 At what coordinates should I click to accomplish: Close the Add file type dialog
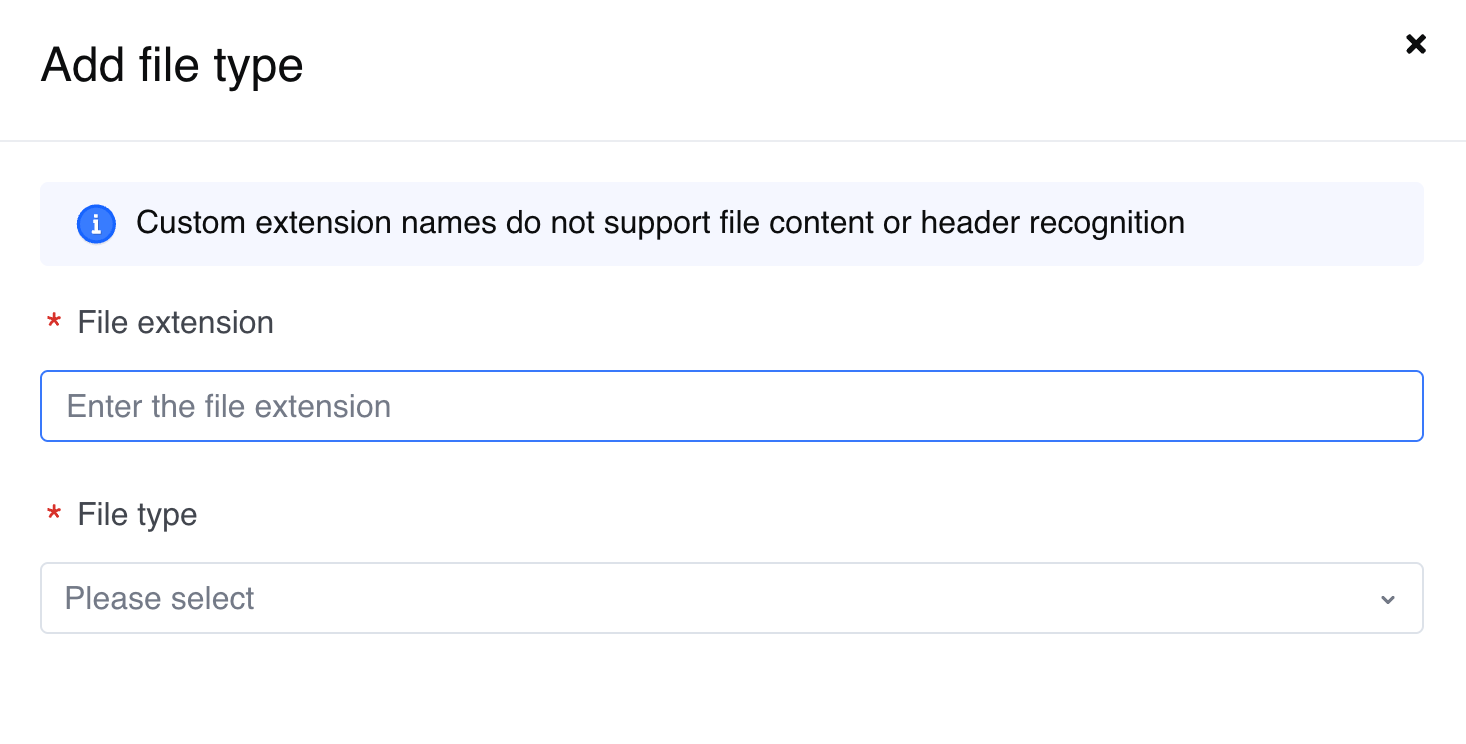(1415, 44)
